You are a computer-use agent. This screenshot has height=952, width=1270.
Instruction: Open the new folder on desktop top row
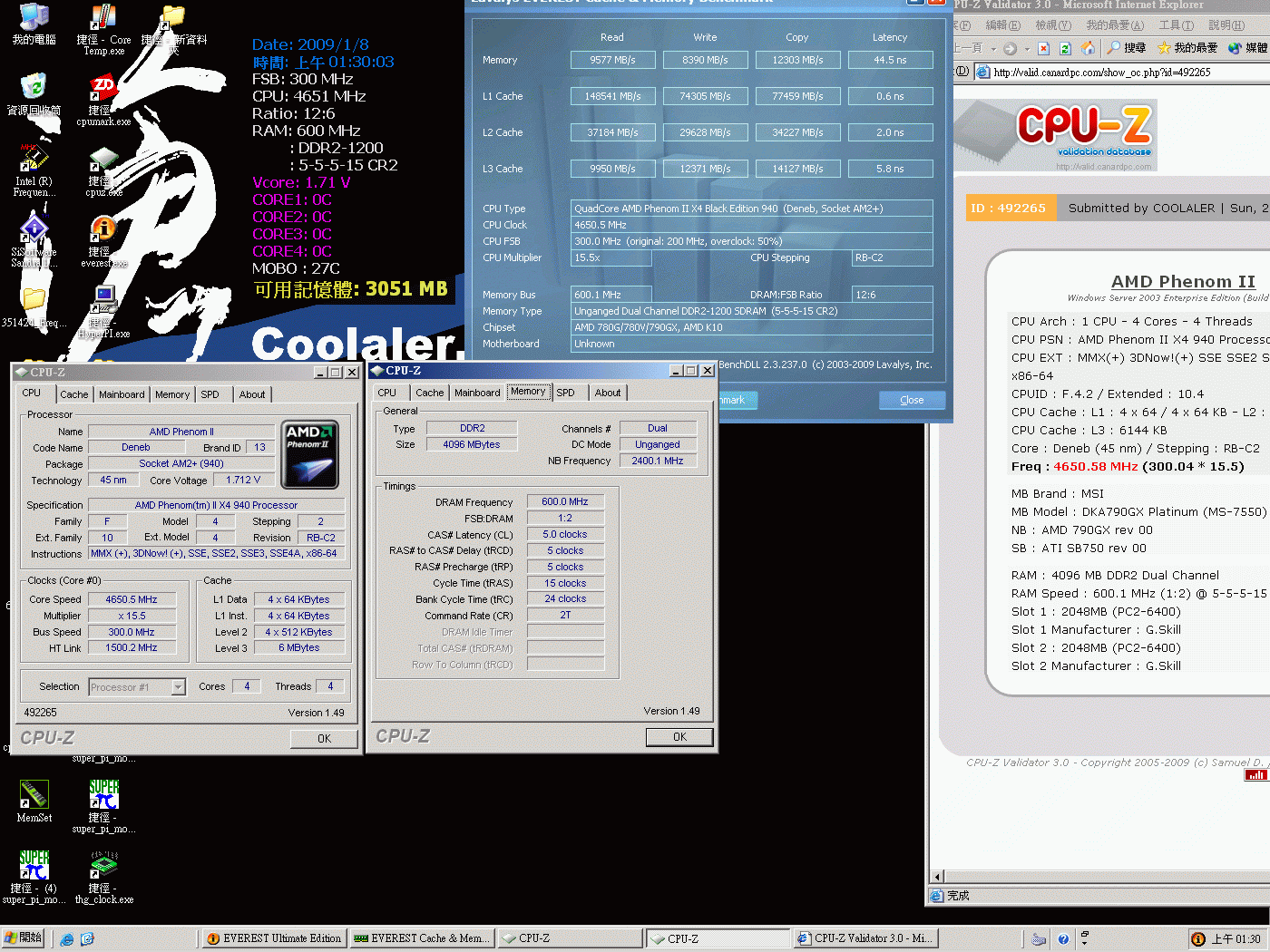[173, 27]
